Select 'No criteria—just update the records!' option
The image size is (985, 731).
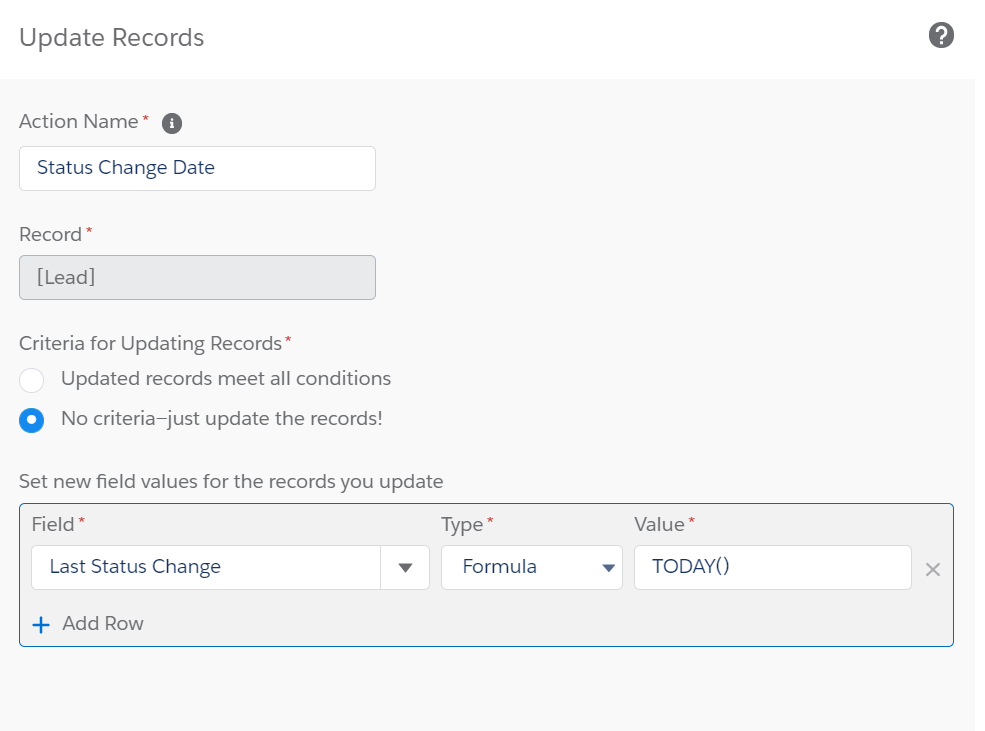coord(31,420)
